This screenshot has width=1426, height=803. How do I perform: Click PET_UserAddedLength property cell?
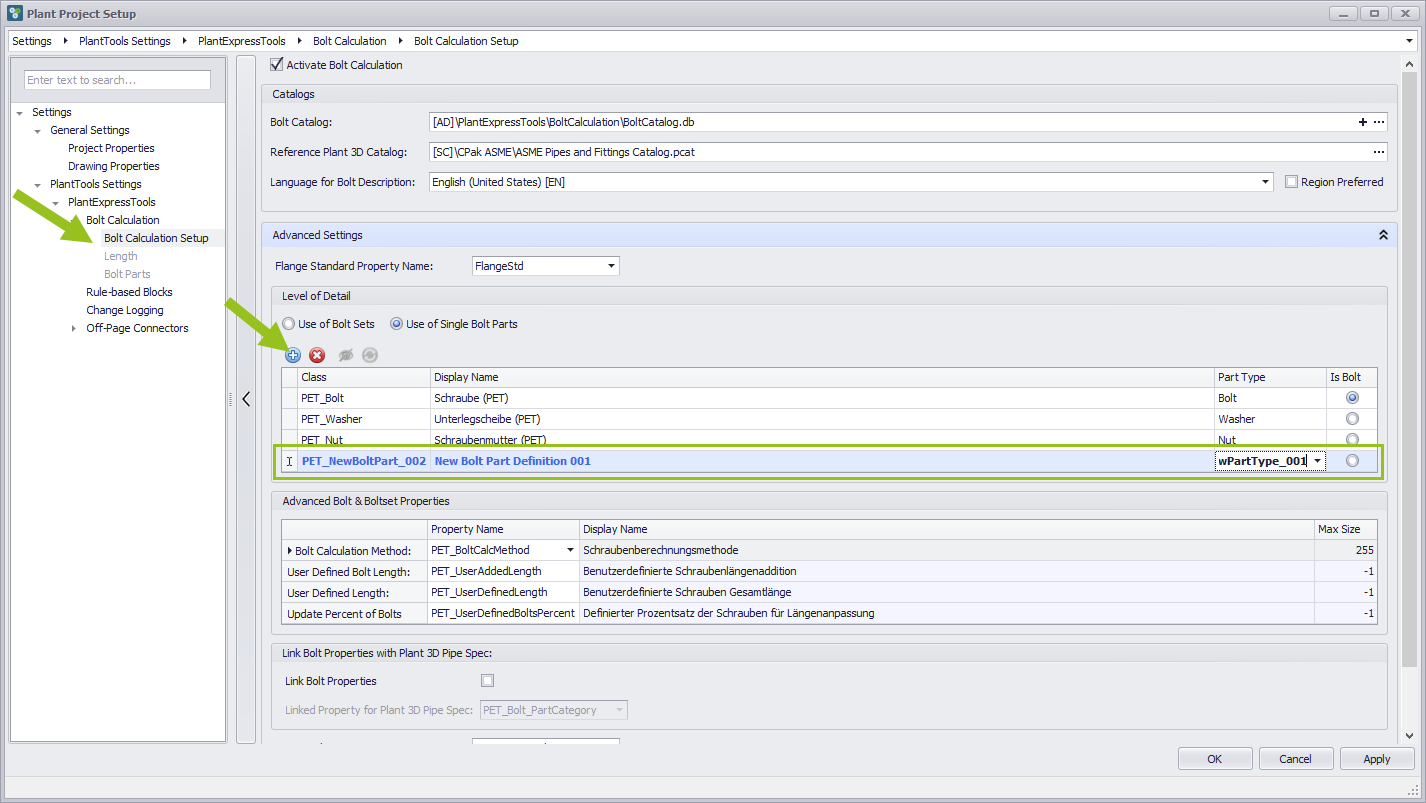503,571
